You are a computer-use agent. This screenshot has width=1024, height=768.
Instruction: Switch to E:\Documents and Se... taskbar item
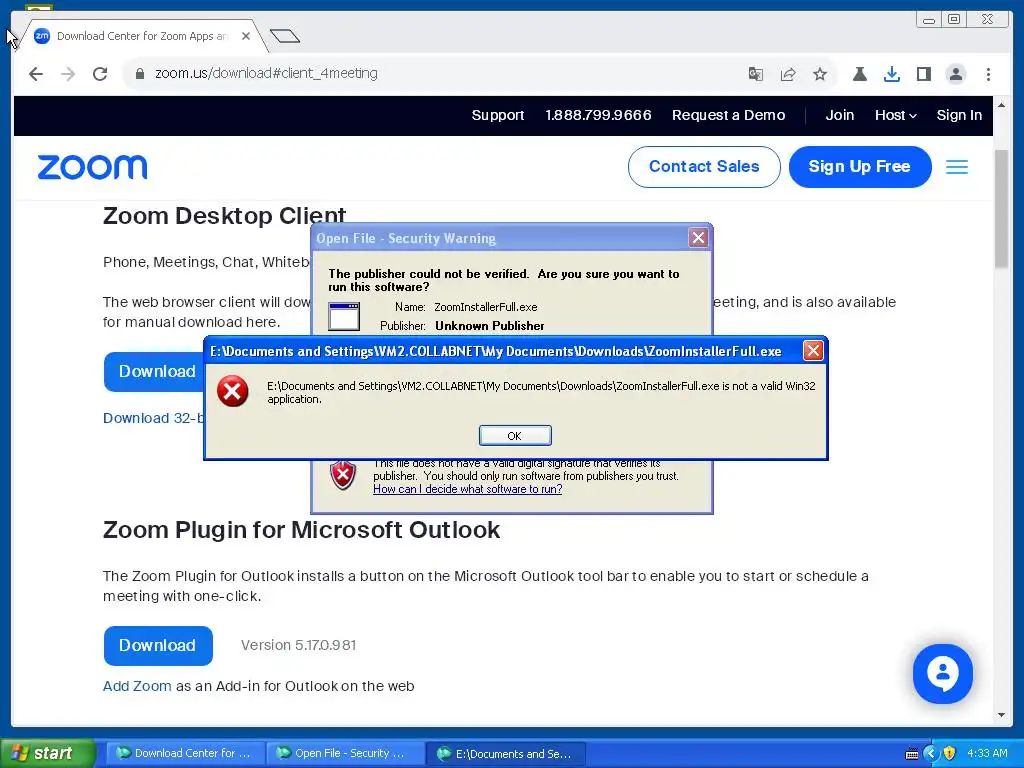click(x=506, y=754)
